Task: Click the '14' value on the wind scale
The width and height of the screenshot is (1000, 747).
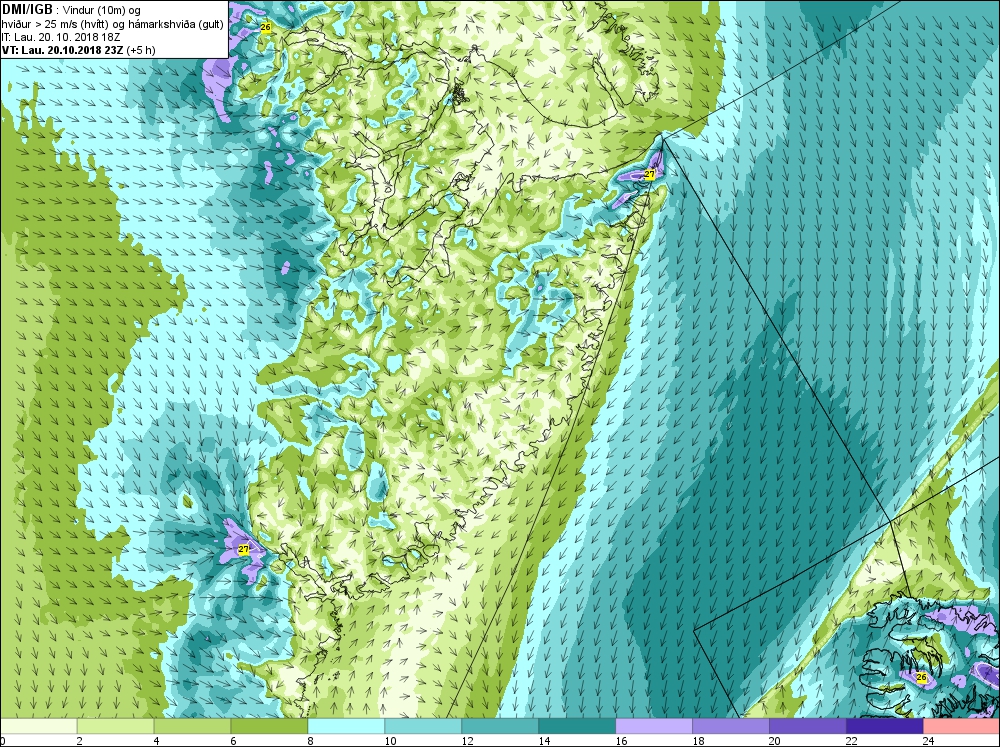Action: tap(544, 741)
